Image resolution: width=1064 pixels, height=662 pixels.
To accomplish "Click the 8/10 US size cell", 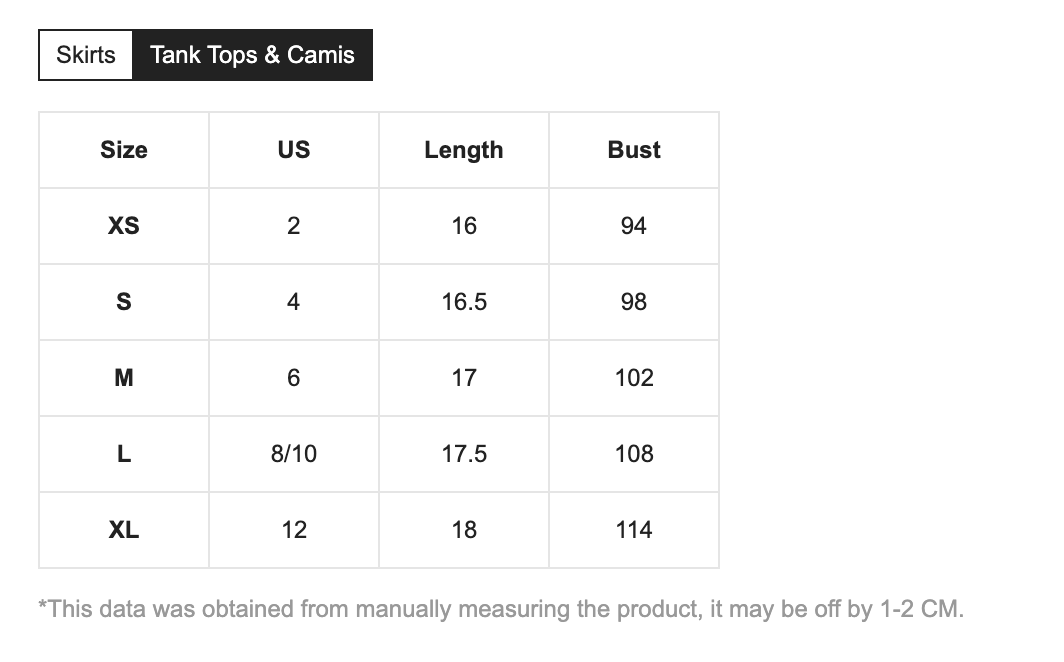I will tap(294, 454).
